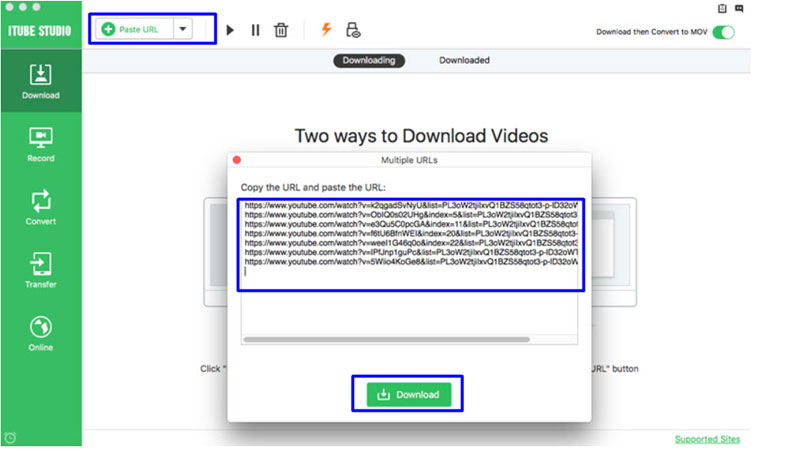Select the URL line containing k2qgadSvNyU
Screen dimensions: 800x450
point(411,205)
